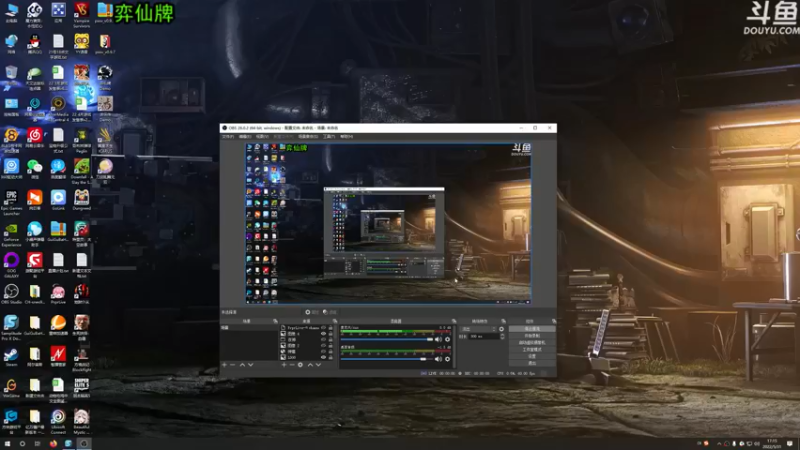Pop out the Audio Mixer dock panel
This screenshot has width=800, height=450.
[454, 321]
